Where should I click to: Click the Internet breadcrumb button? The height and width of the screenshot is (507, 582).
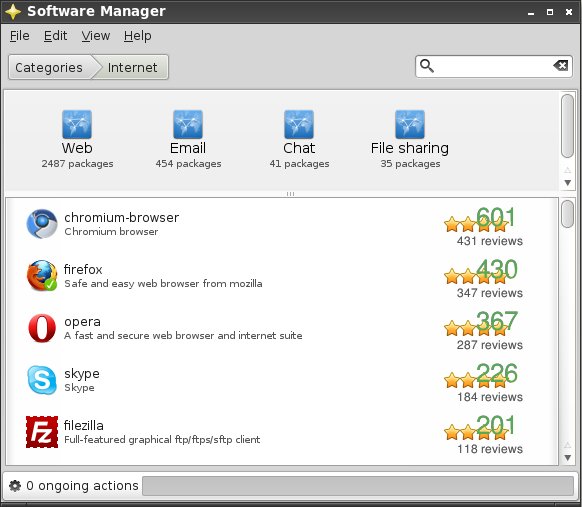[132, 67]
